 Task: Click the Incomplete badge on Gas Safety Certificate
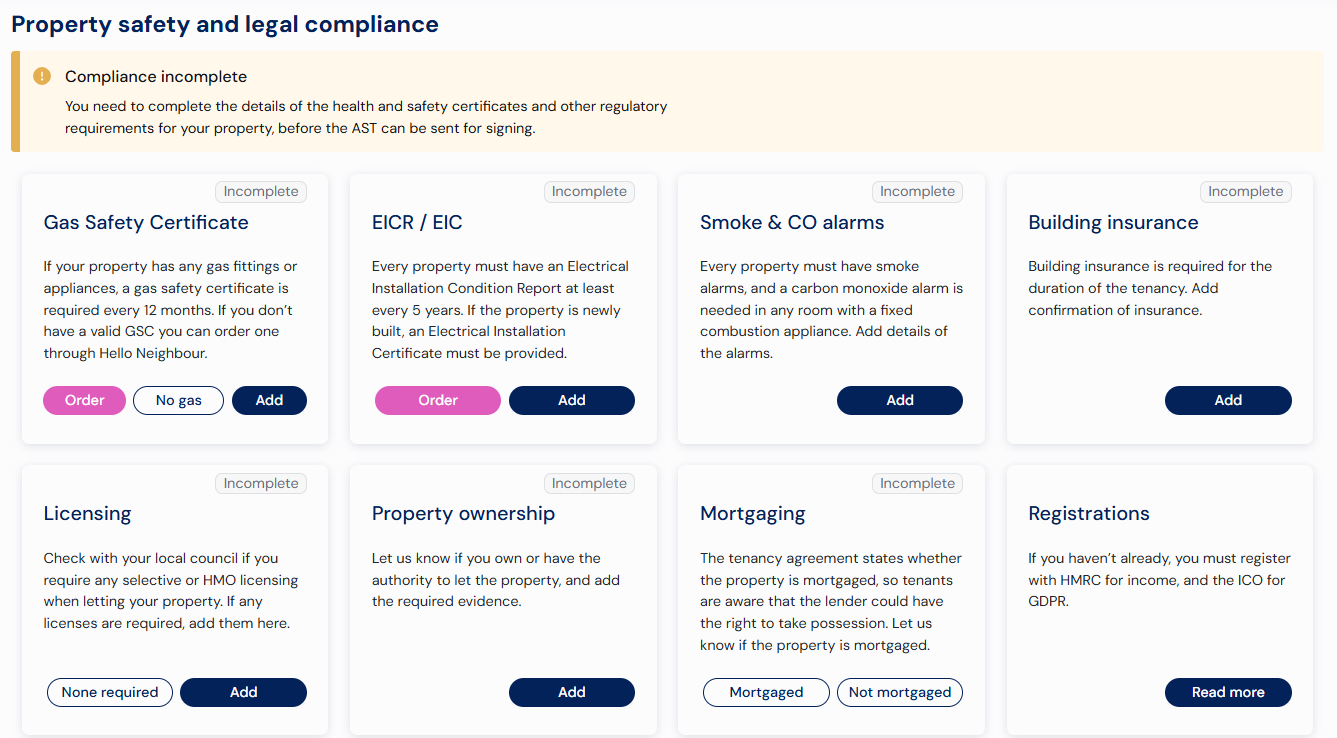coord(260,191)
